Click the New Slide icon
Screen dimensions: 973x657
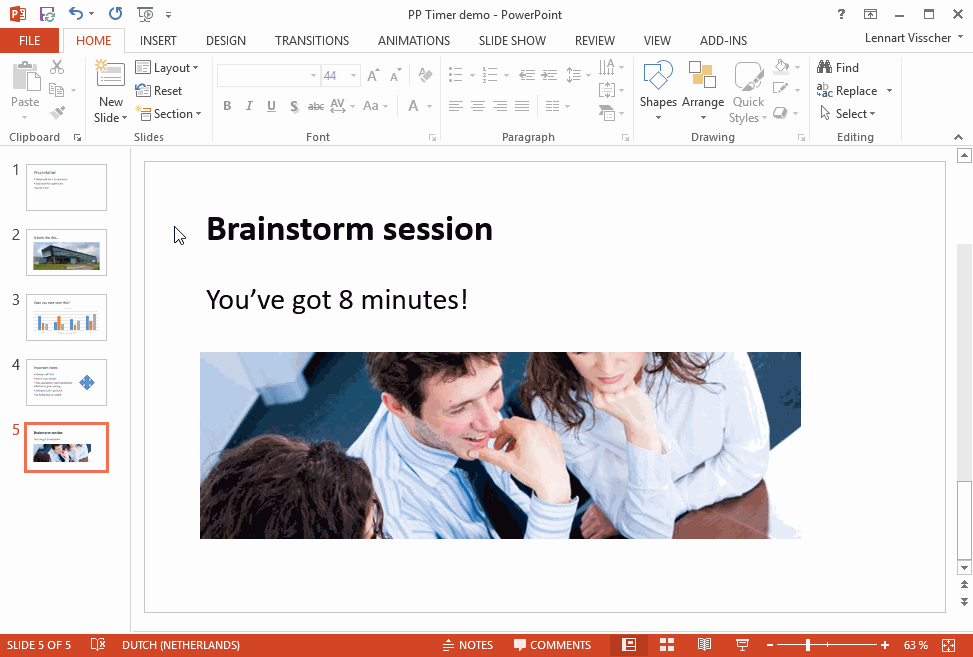(x=110, y=74)
